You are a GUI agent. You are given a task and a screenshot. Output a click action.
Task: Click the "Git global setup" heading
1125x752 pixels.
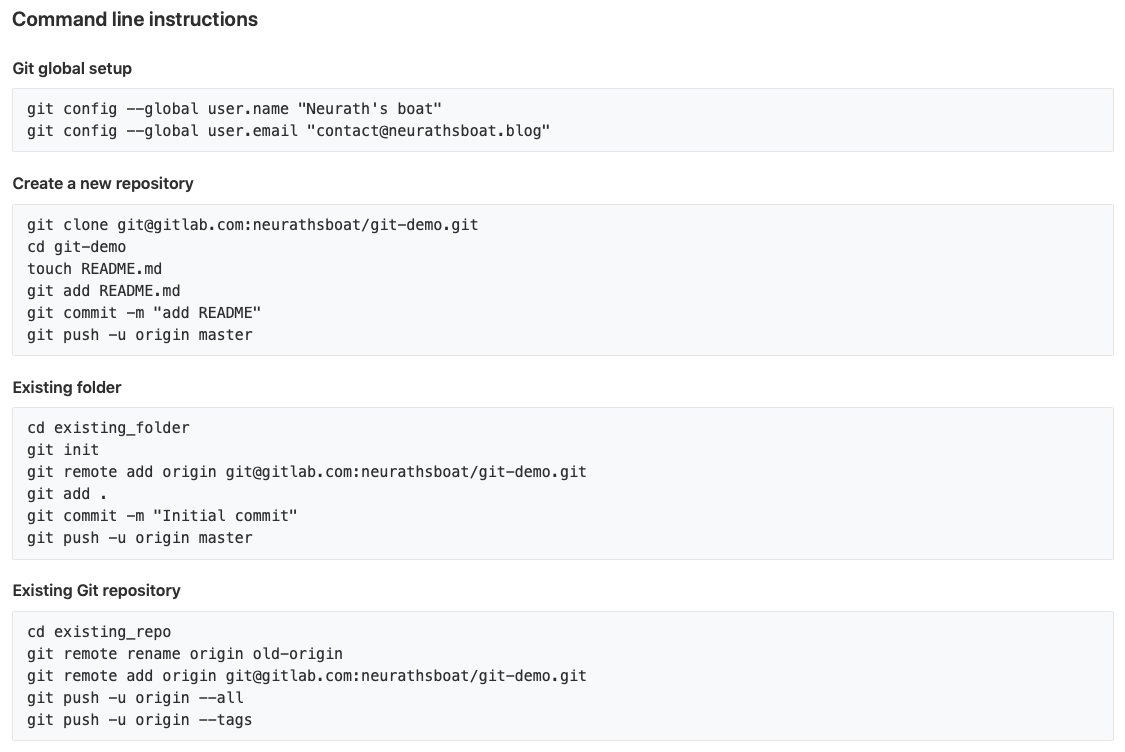point(72,69)
